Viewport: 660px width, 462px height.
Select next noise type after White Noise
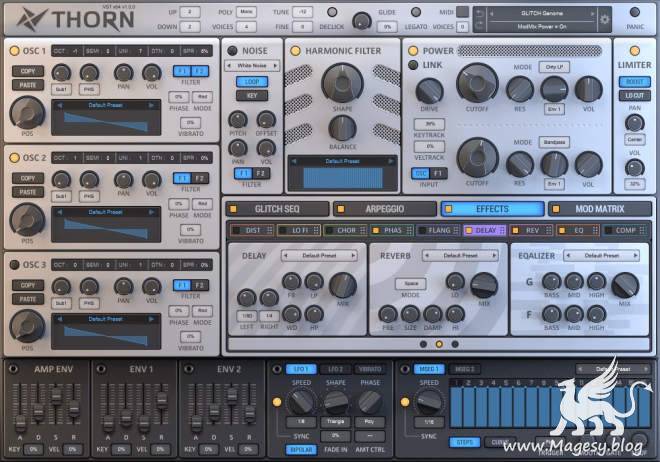click(x=275, y=66)
